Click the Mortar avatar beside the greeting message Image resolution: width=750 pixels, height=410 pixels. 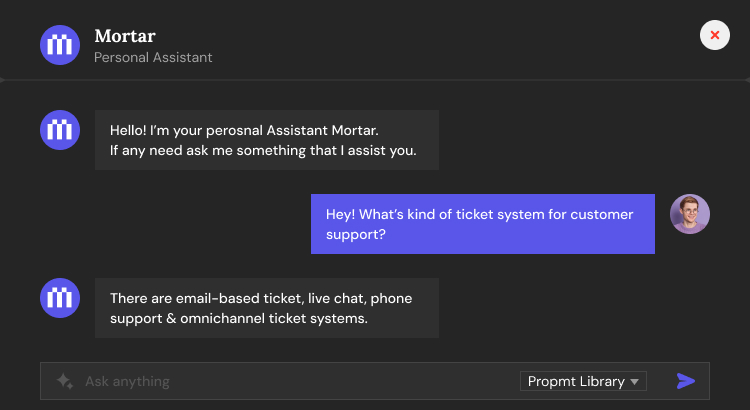coord(60,130)
